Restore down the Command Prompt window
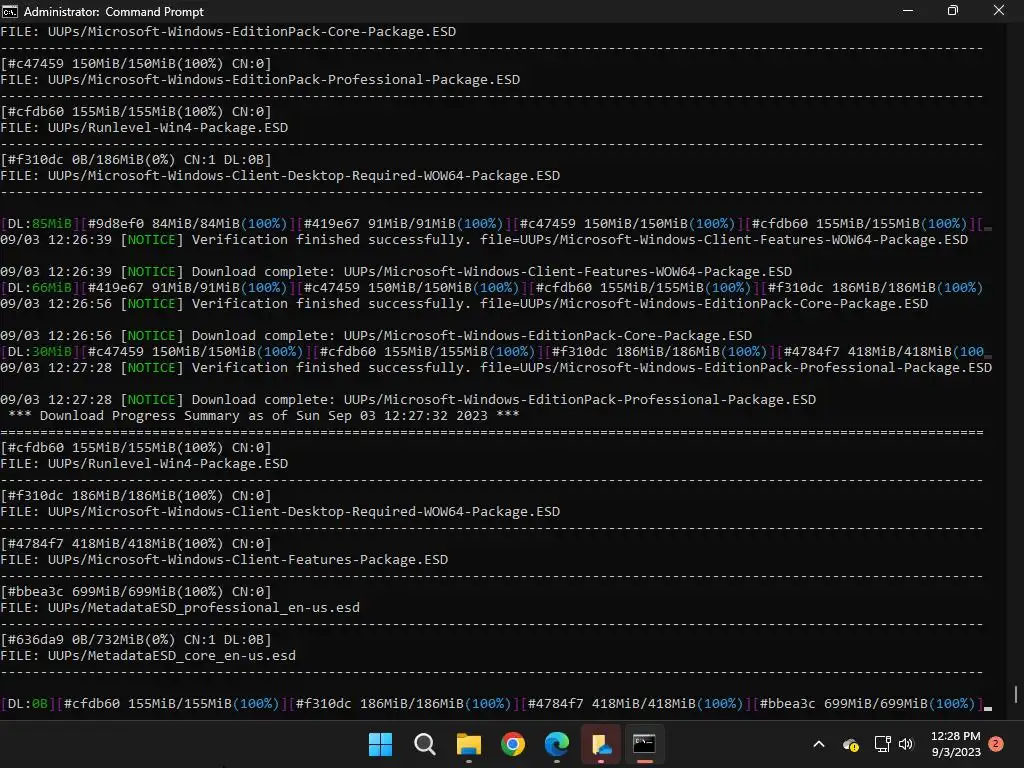The image size is (1024, 768). coord(953,11)
